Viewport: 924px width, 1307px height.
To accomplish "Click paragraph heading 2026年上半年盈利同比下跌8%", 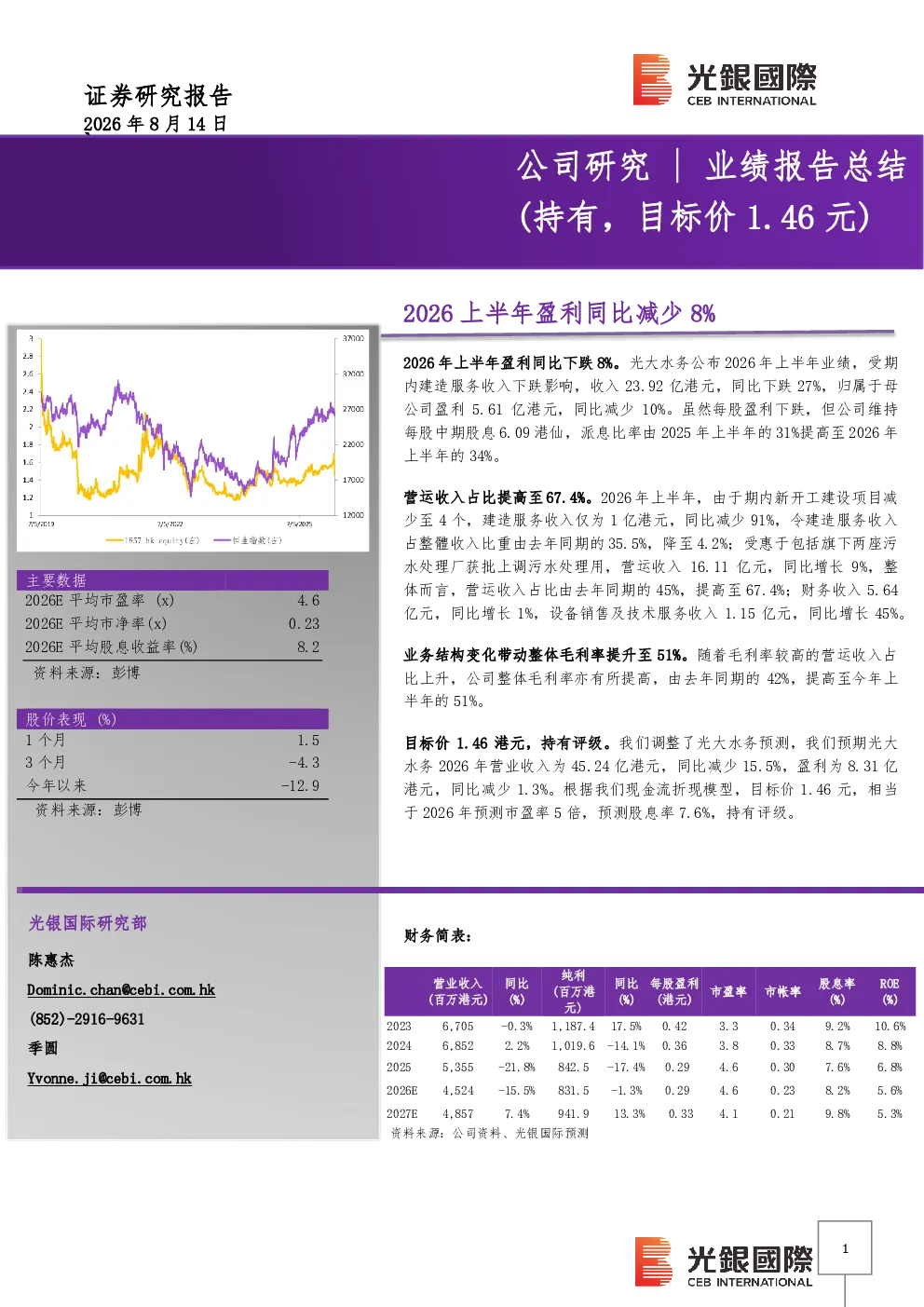I will pos(512,363).
